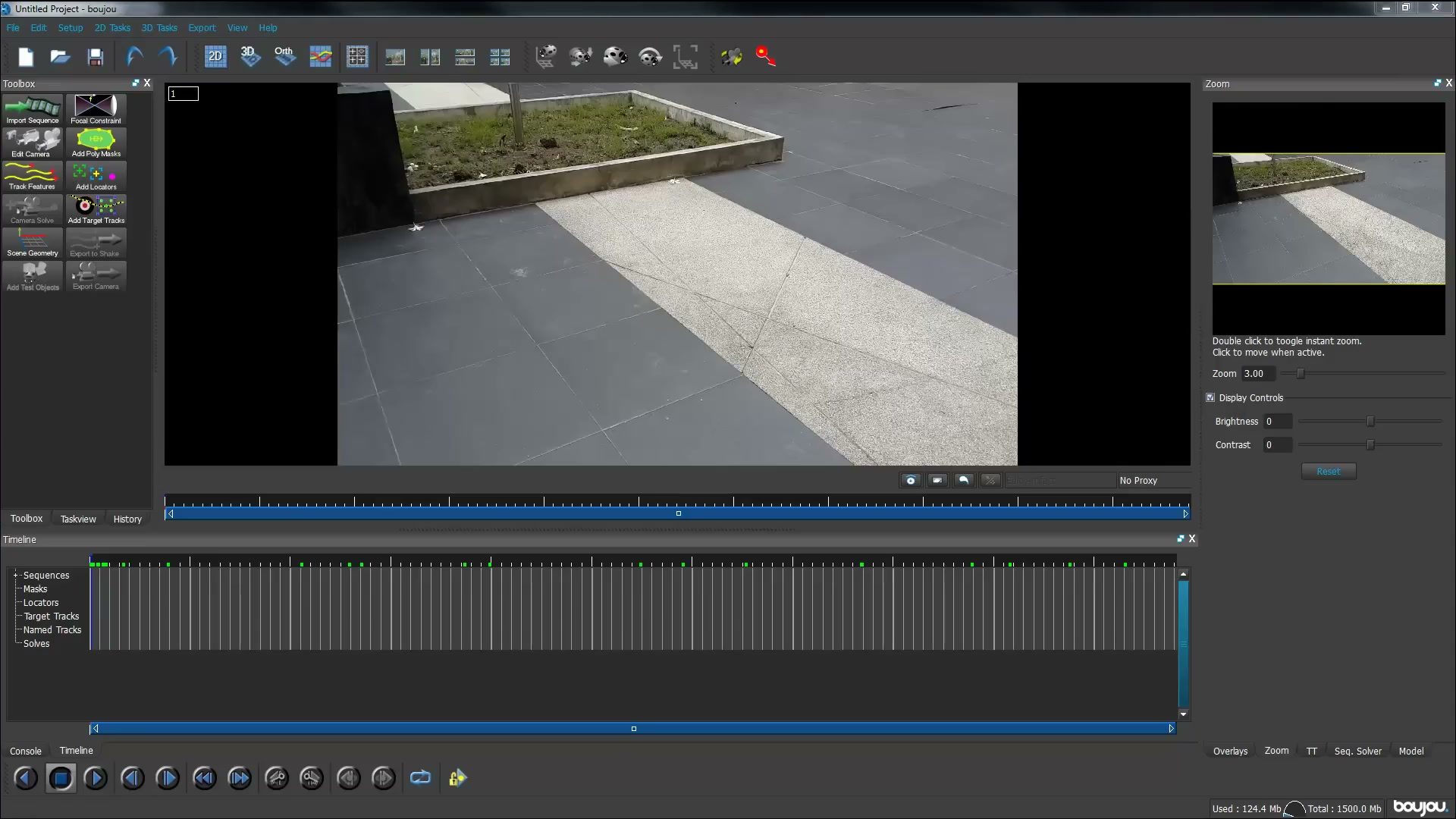
Task: Save project with the floppy disk icon
Action: (x=96, y=57)
